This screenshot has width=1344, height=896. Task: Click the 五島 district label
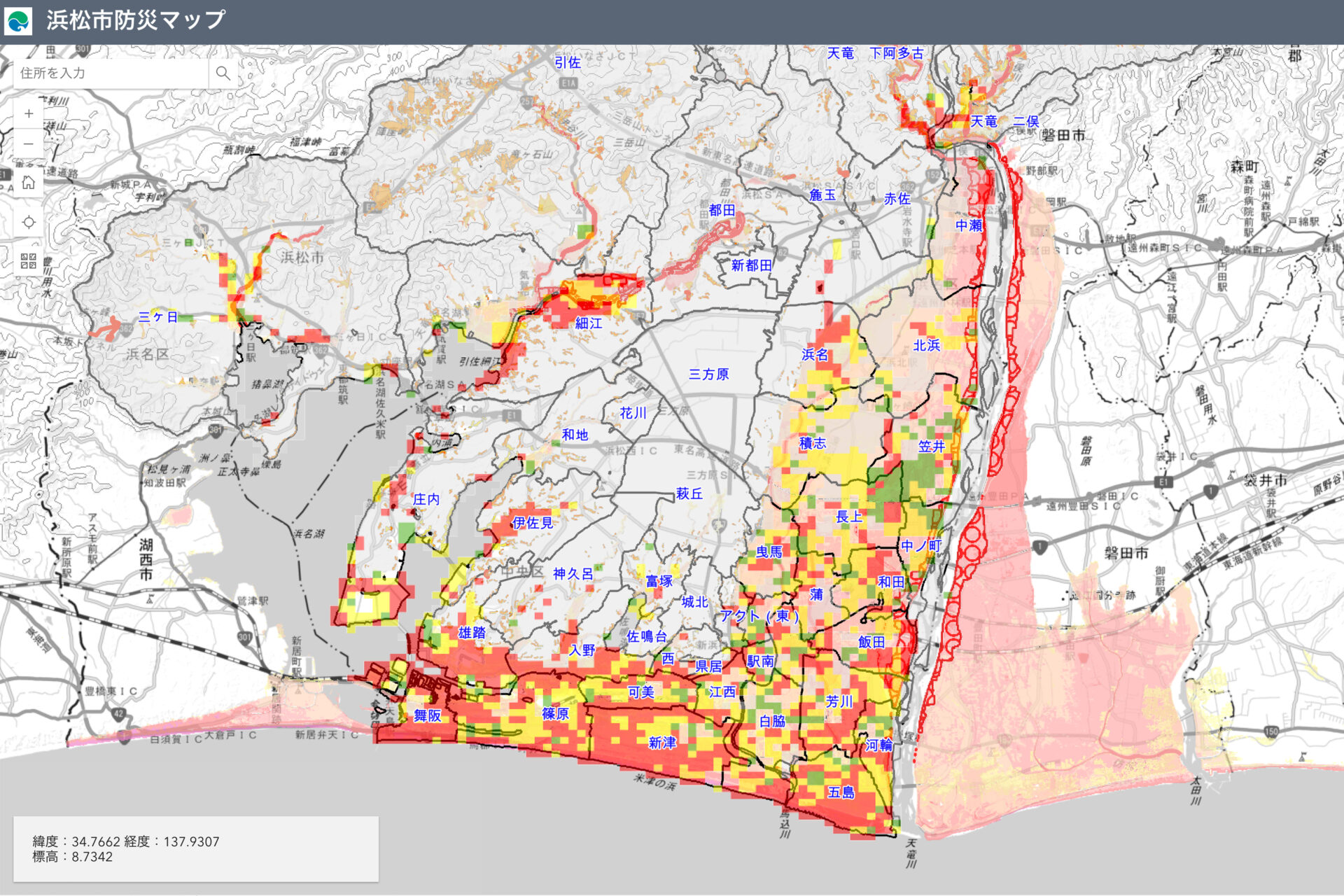(x=841, y=792)
